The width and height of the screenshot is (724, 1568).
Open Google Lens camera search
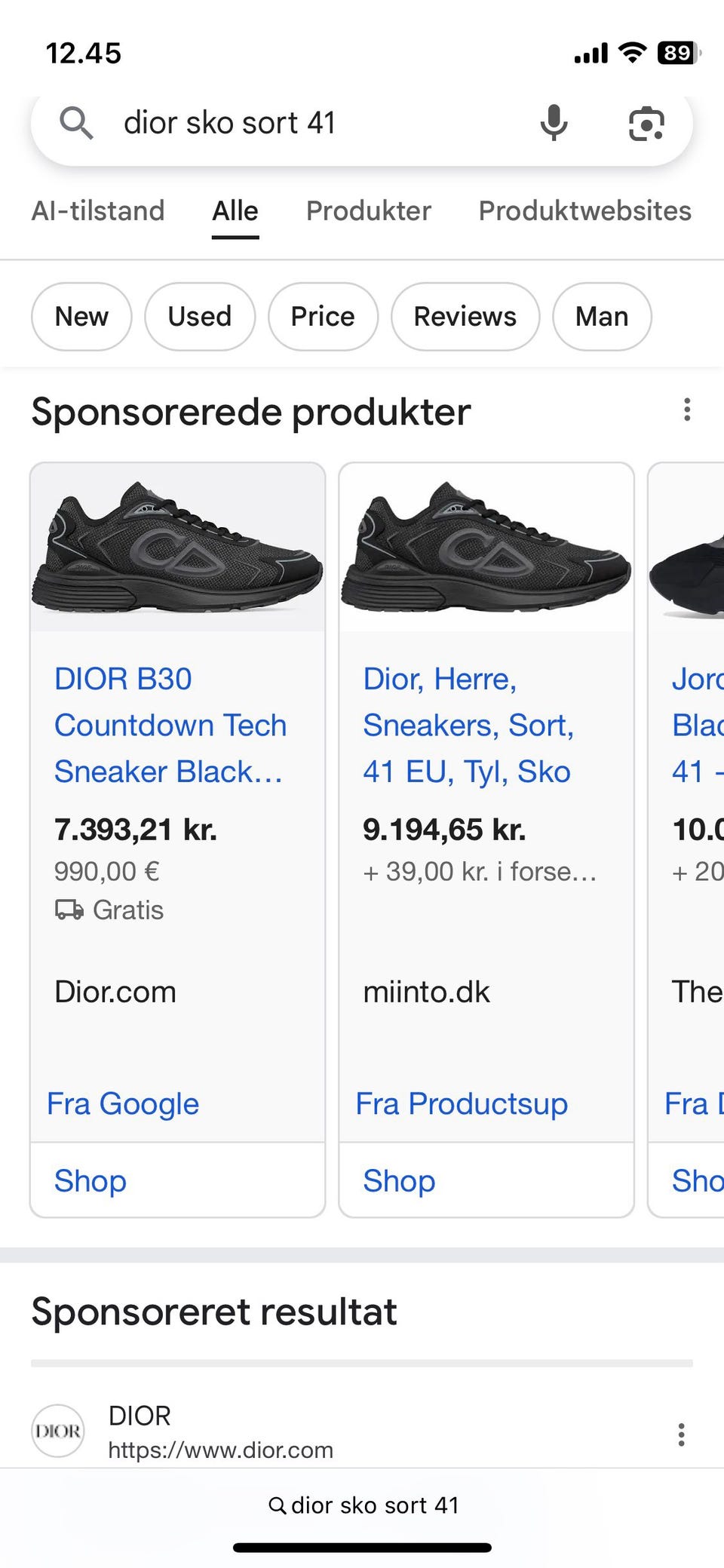point(646,123)
